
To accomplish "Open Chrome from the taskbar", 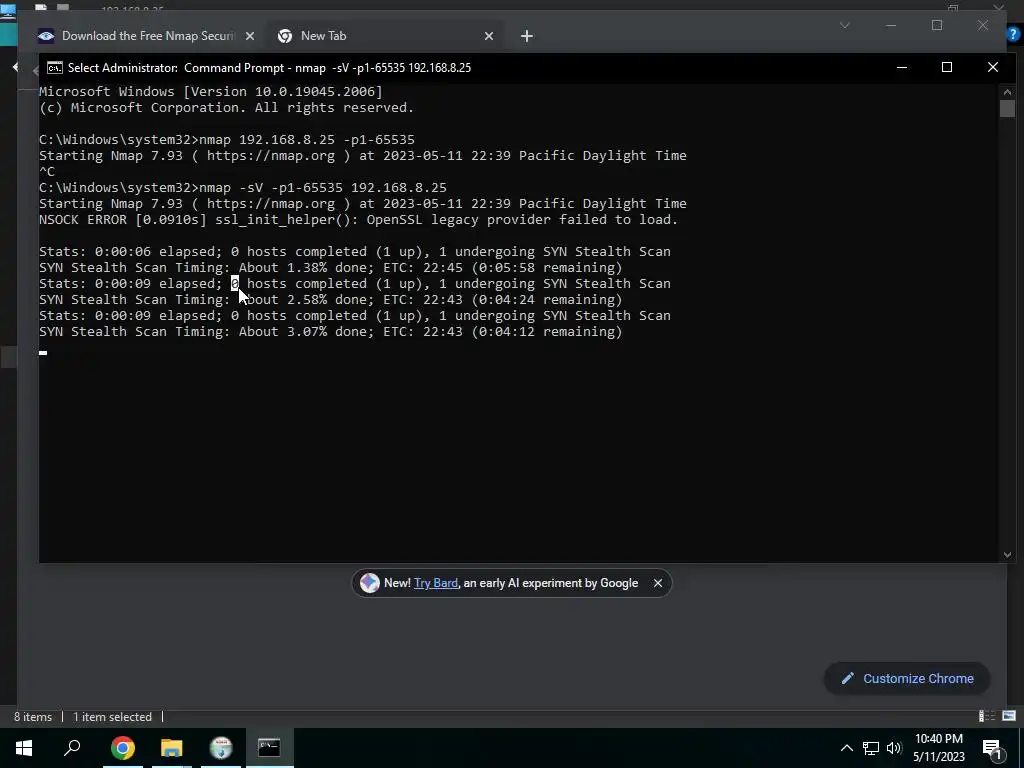I will 123,748.
